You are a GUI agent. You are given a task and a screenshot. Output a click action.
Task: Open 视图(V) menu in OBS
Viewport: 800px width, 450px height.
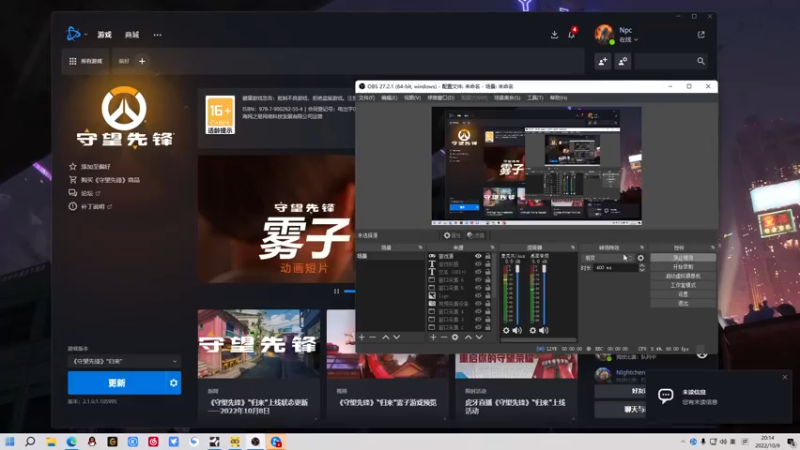point(412,98)
